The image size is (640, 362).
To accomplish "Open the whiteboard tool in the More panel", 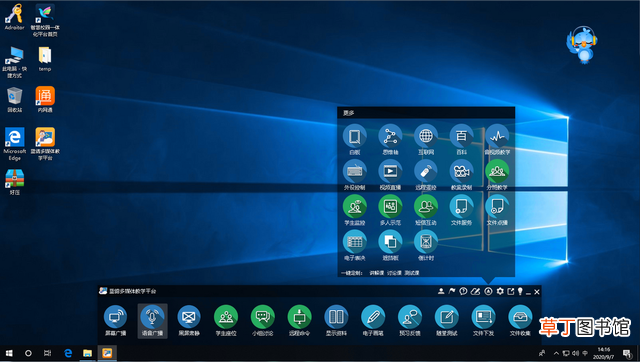I will coord(355,136).
